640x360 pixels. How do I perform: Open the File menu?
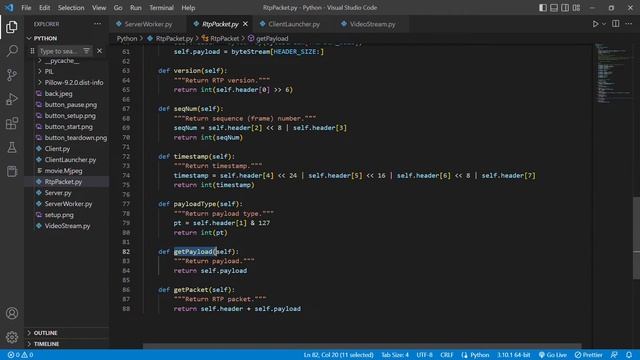pos(26,8)
